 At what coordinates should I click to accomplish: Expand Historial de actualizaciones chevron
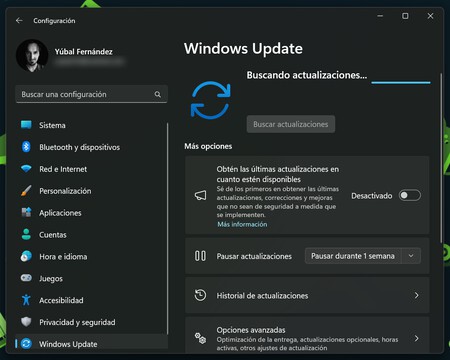[x=416, y=295]
